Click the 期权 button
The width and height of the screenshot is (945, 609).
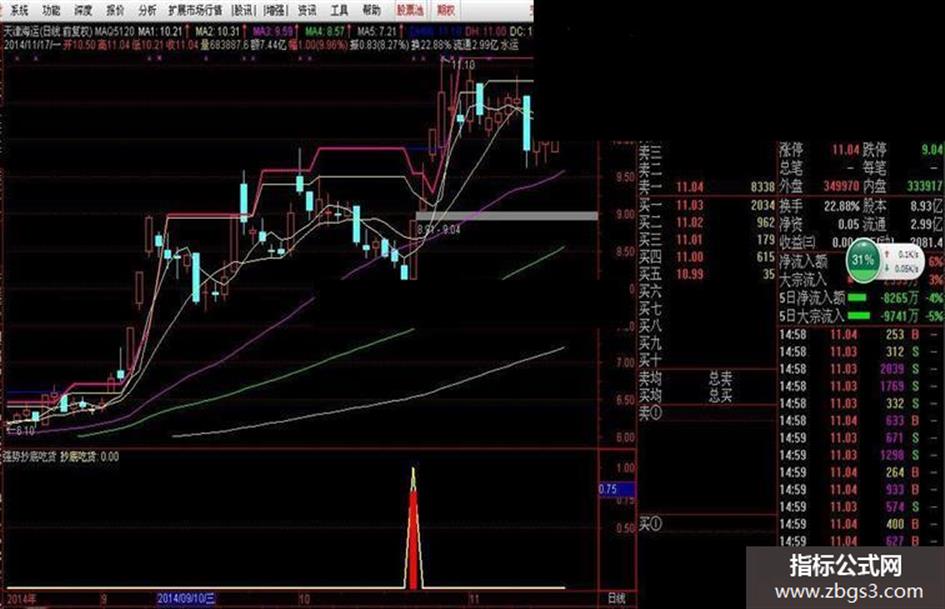point(446,10)
